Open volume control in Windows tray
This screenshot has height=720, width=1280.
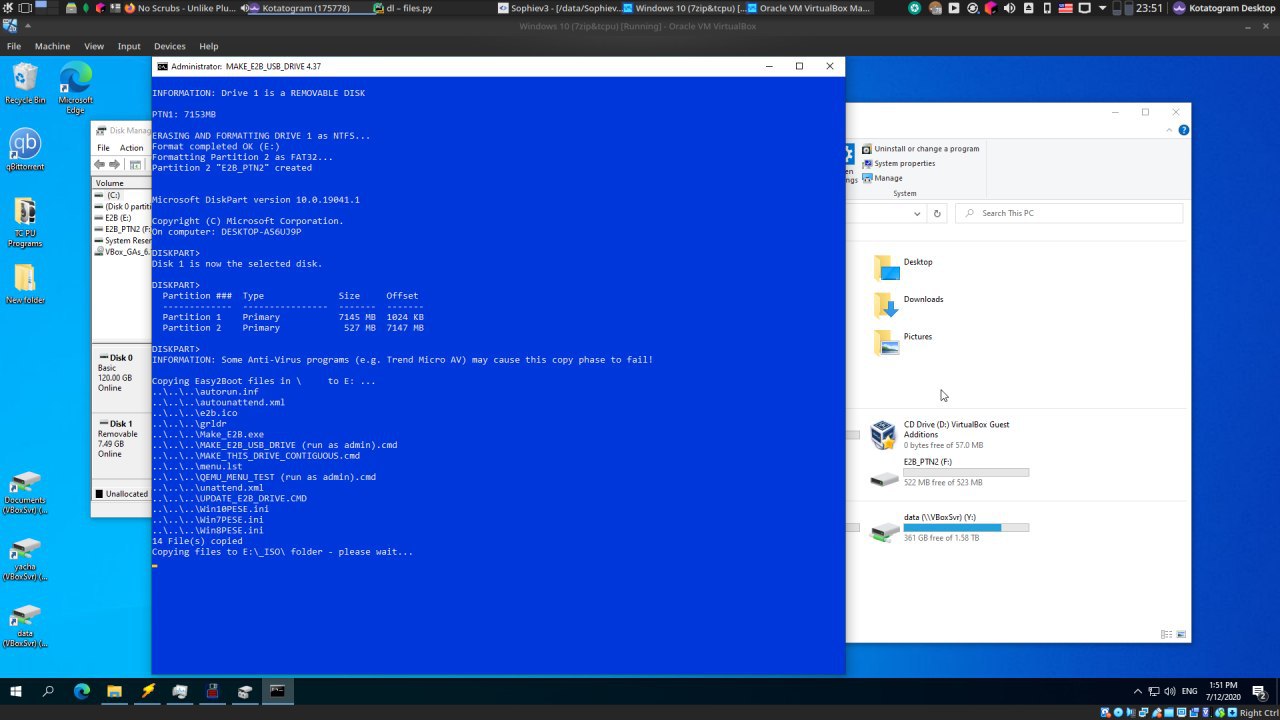click(x=1170, y=691)
